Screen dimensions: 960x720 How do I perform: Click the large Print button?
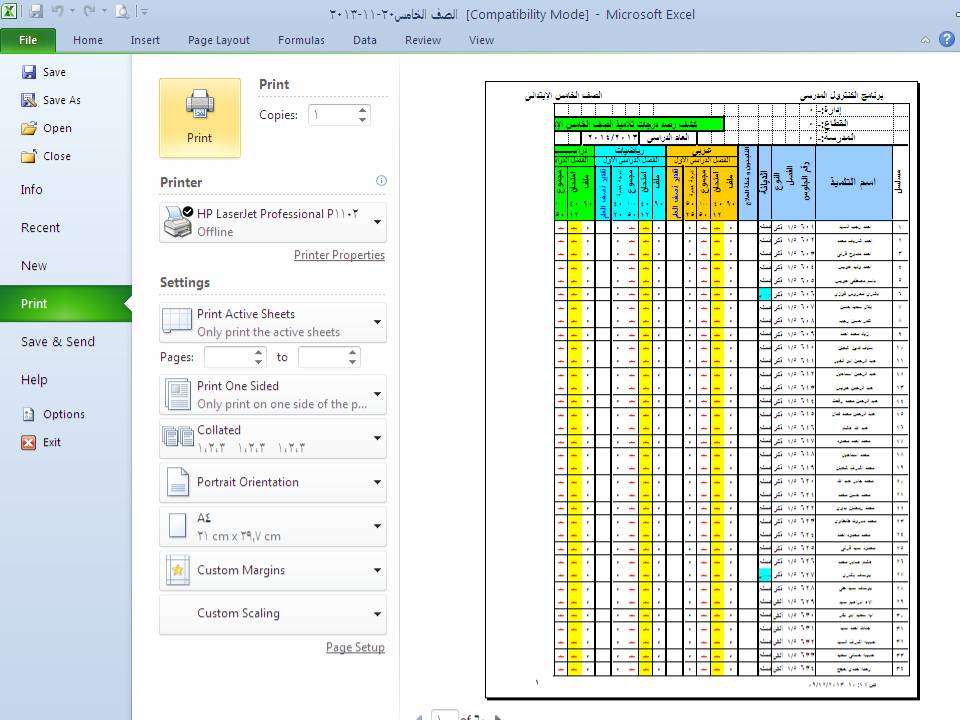200,117
